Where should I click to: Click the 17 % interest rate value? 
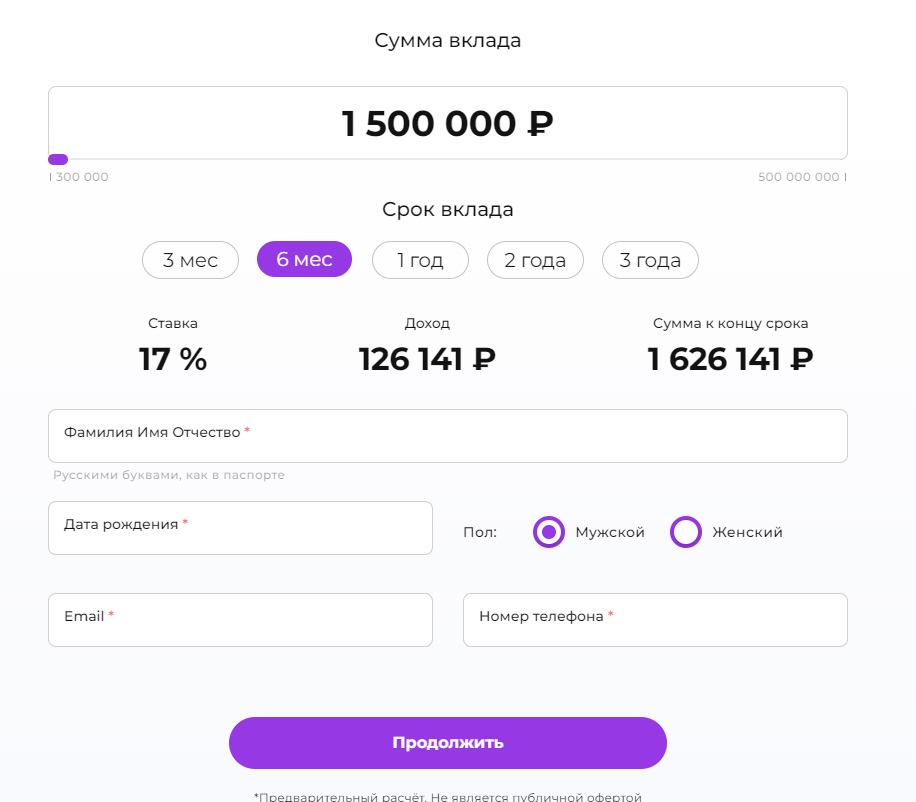coord(173,359)
